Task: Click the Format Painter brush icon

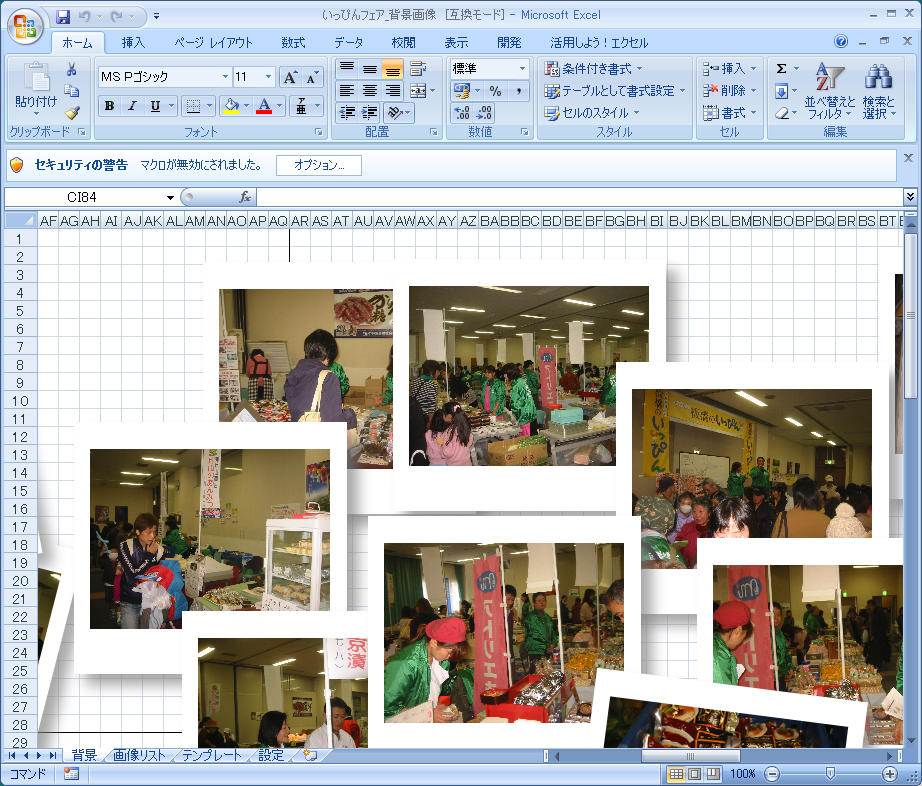Action: pos(72,112)
